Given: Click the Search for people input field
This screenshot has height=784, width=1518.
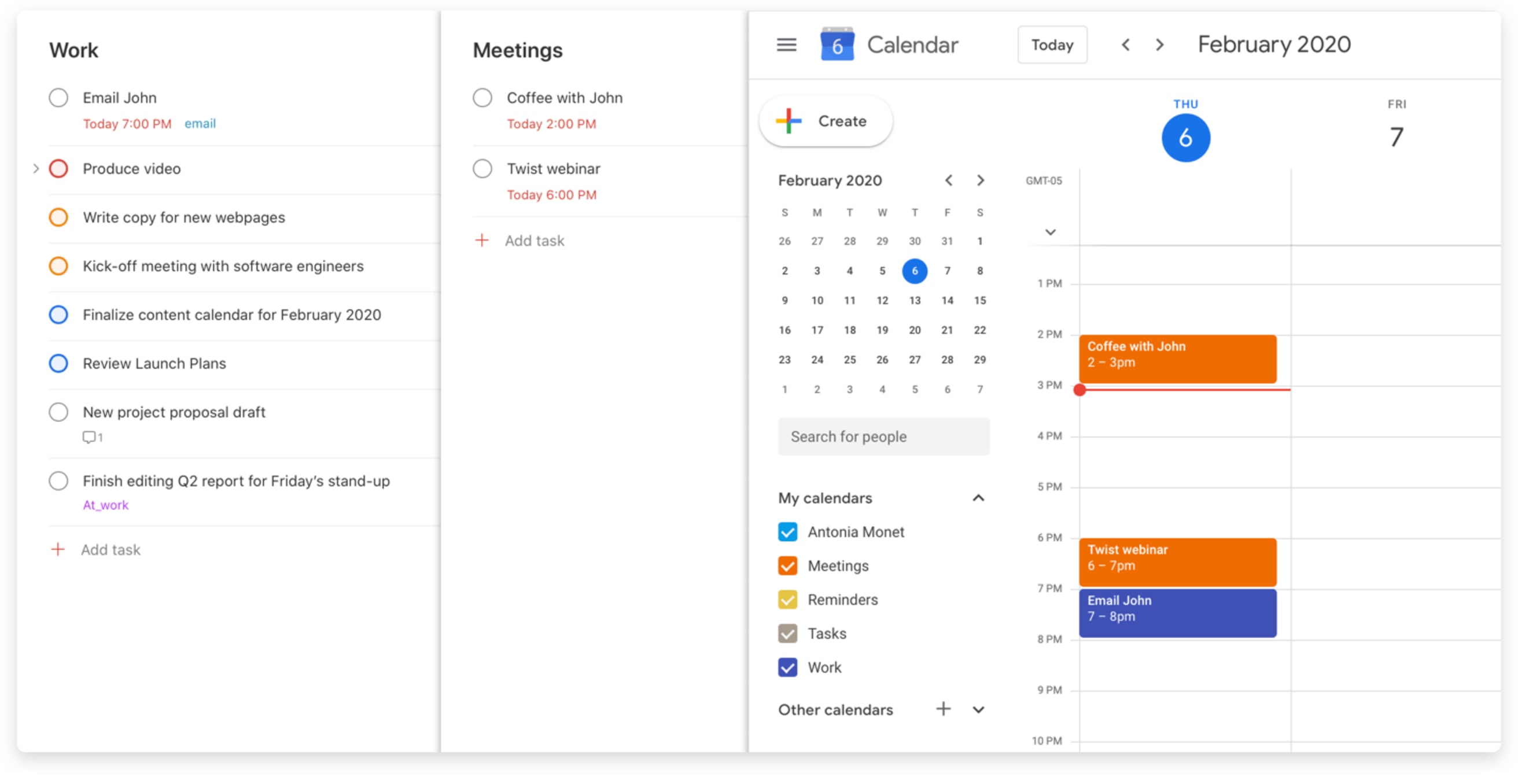Looking at the screenshot, I should pyautogui.click(x=885, y=435).
